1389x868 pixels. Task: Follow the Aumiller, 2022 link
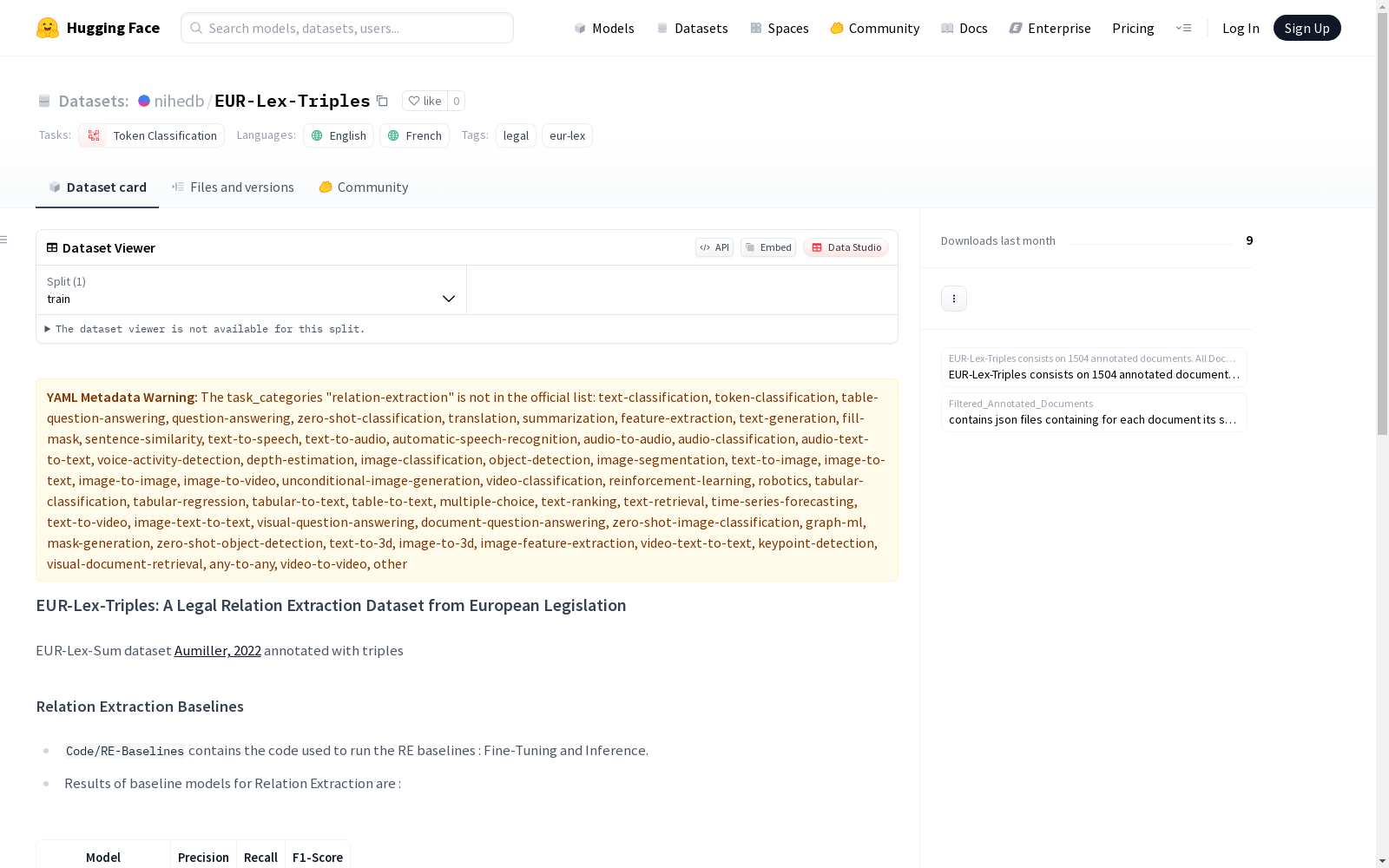pos(218,651)
